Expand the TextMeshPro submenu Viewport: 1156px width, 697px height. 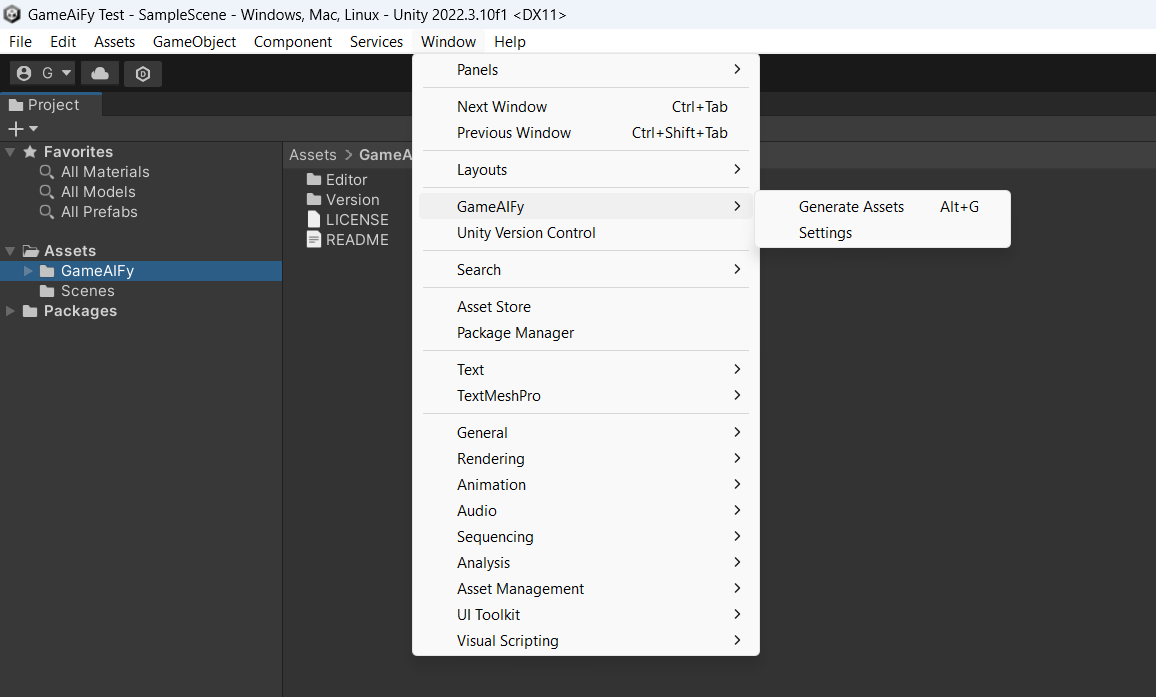[586, 396]
